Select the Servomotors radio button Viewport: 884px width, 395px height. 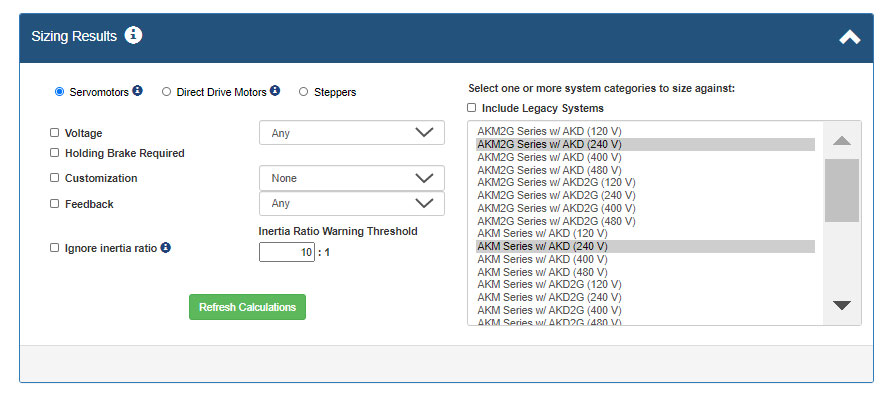[x=59, y=92]
